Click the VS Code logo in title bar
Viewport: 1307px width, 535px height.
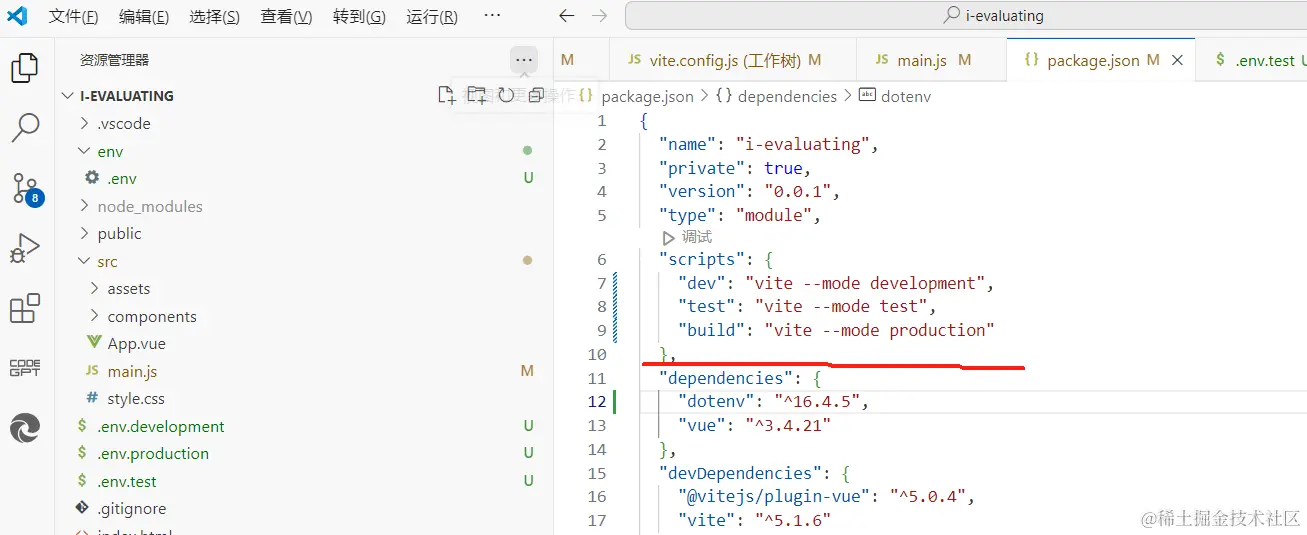pos(17,16)
